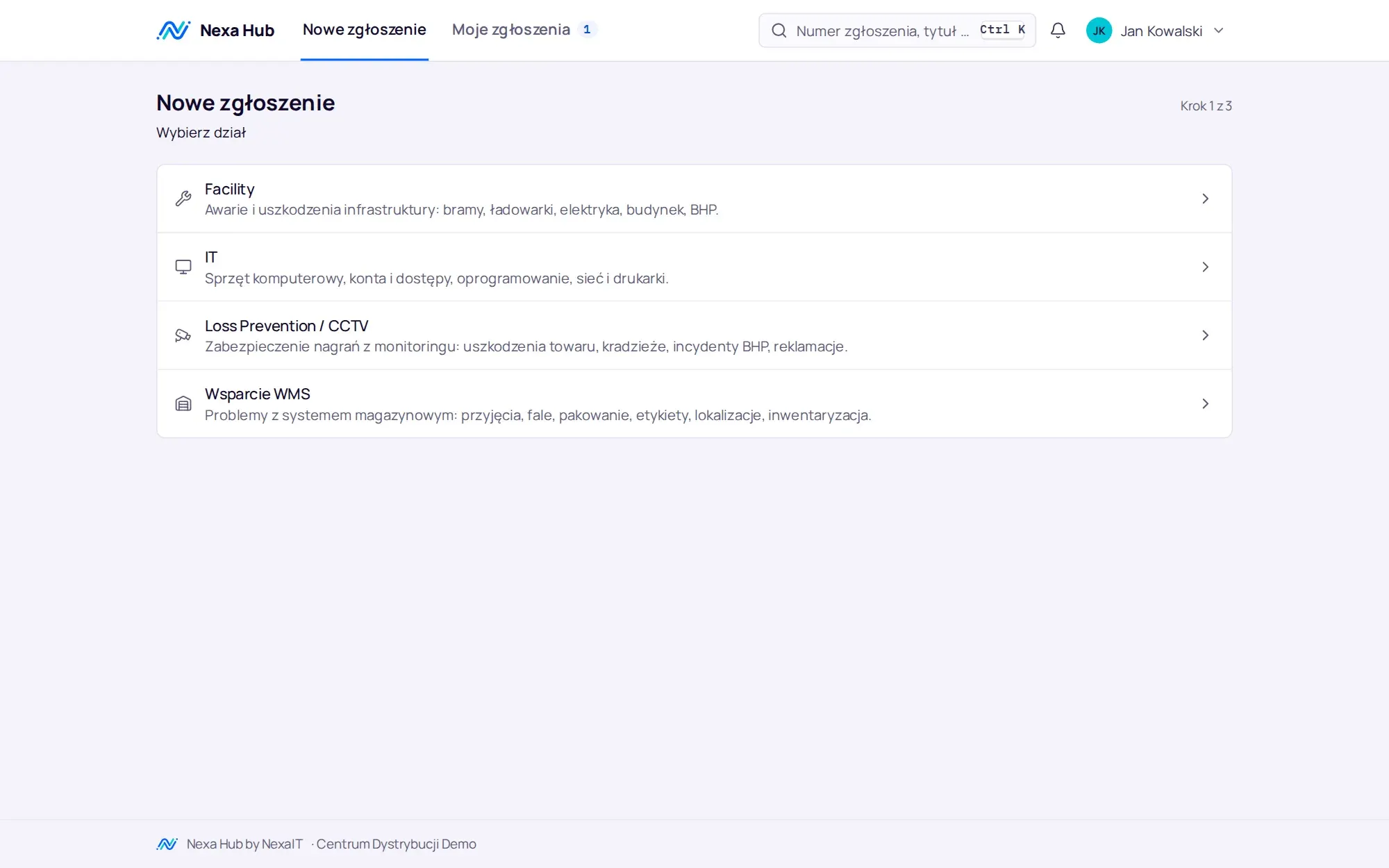
Task: Click the Nexa Hub logo icon in header
Action: point(174,31)
